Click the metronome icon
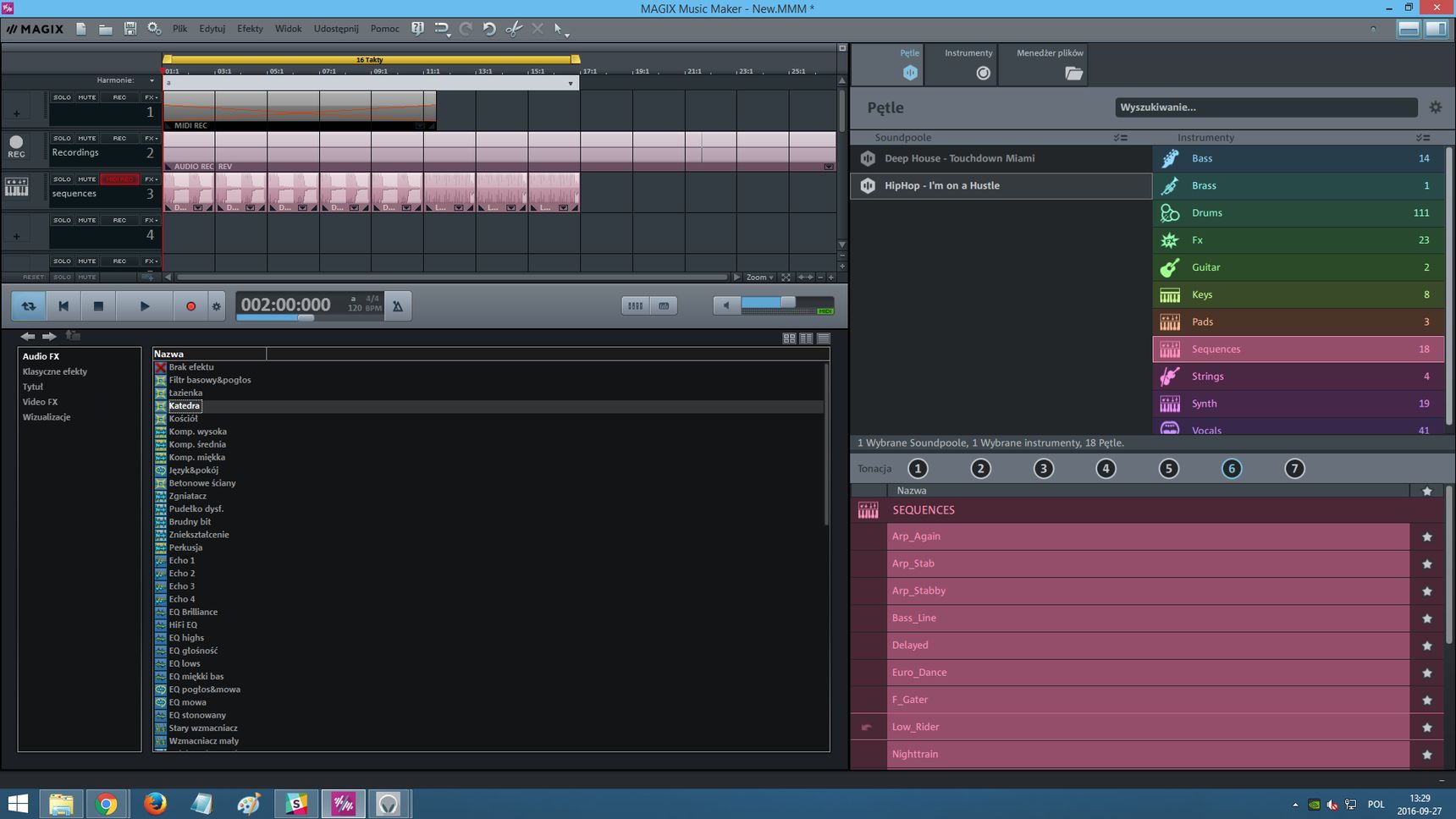Viewport: 1456px width, 819px height. 397,306
